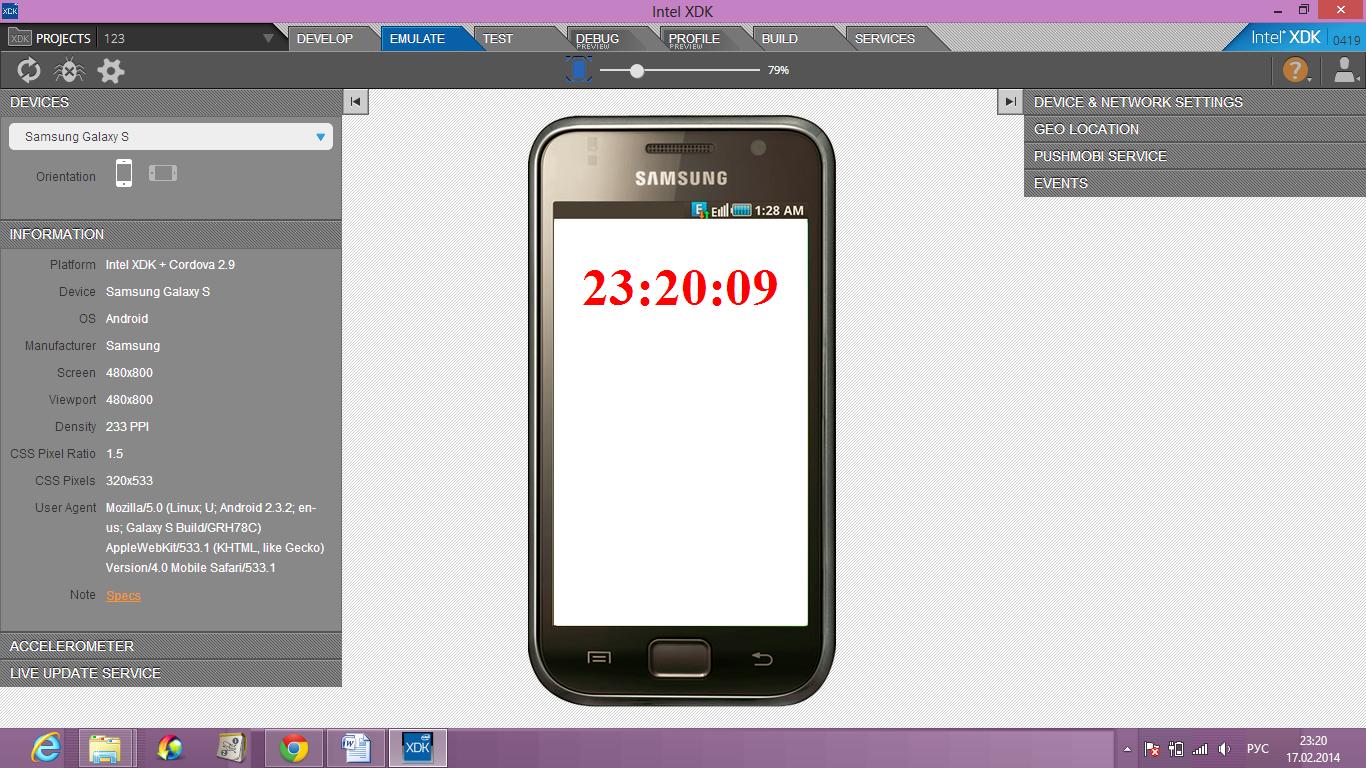The image size is (1366, 768).
Task: Click the 79% zoom percentage label
Action: pyautogui.click(x=778, y=70)
